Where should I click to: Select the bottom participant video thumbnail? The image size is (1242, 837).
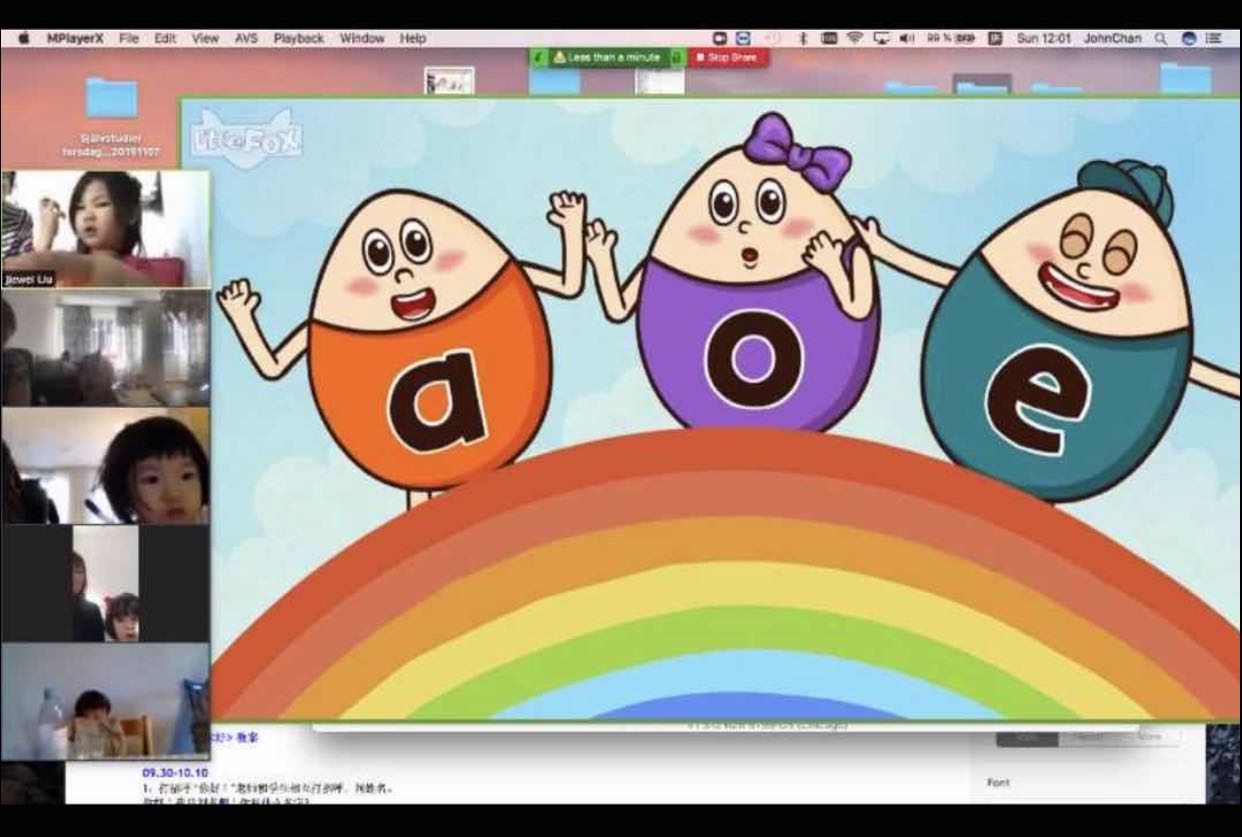[x=105, y=702]
